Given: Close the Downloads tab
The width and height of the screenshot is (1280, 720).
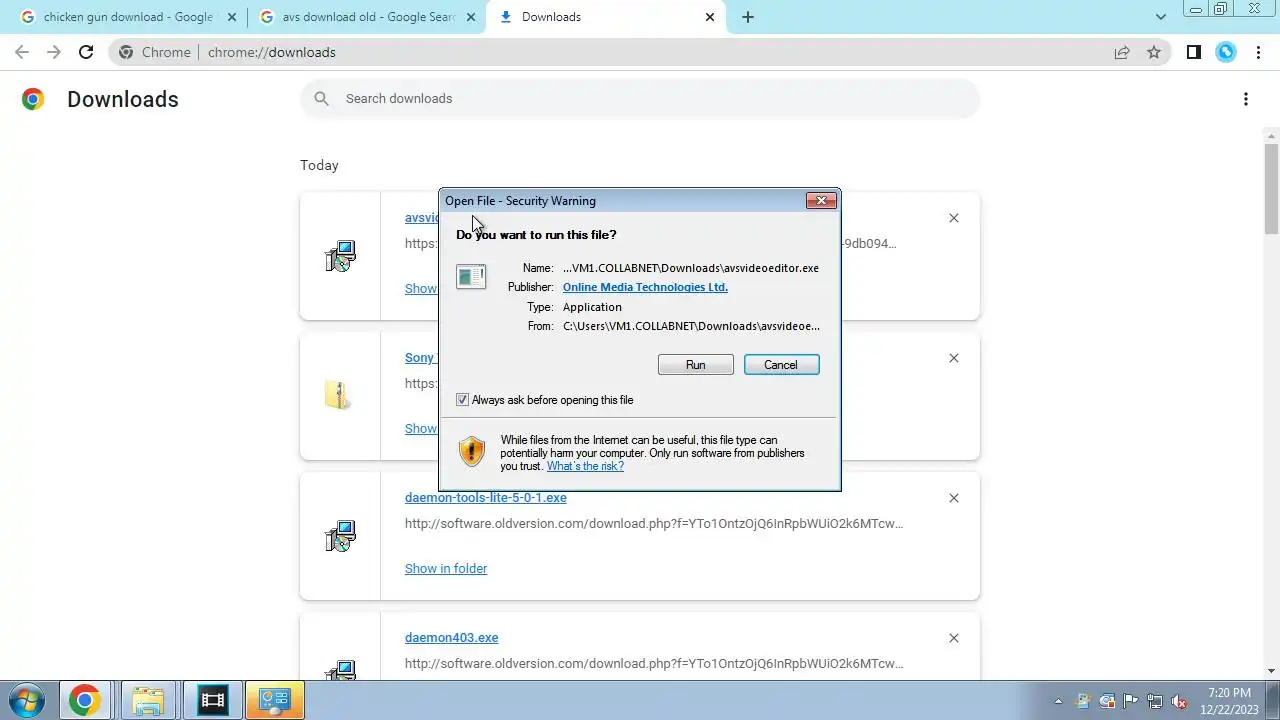Looking at the screenshot, I should pyautogui.click(x=710, y=17).
